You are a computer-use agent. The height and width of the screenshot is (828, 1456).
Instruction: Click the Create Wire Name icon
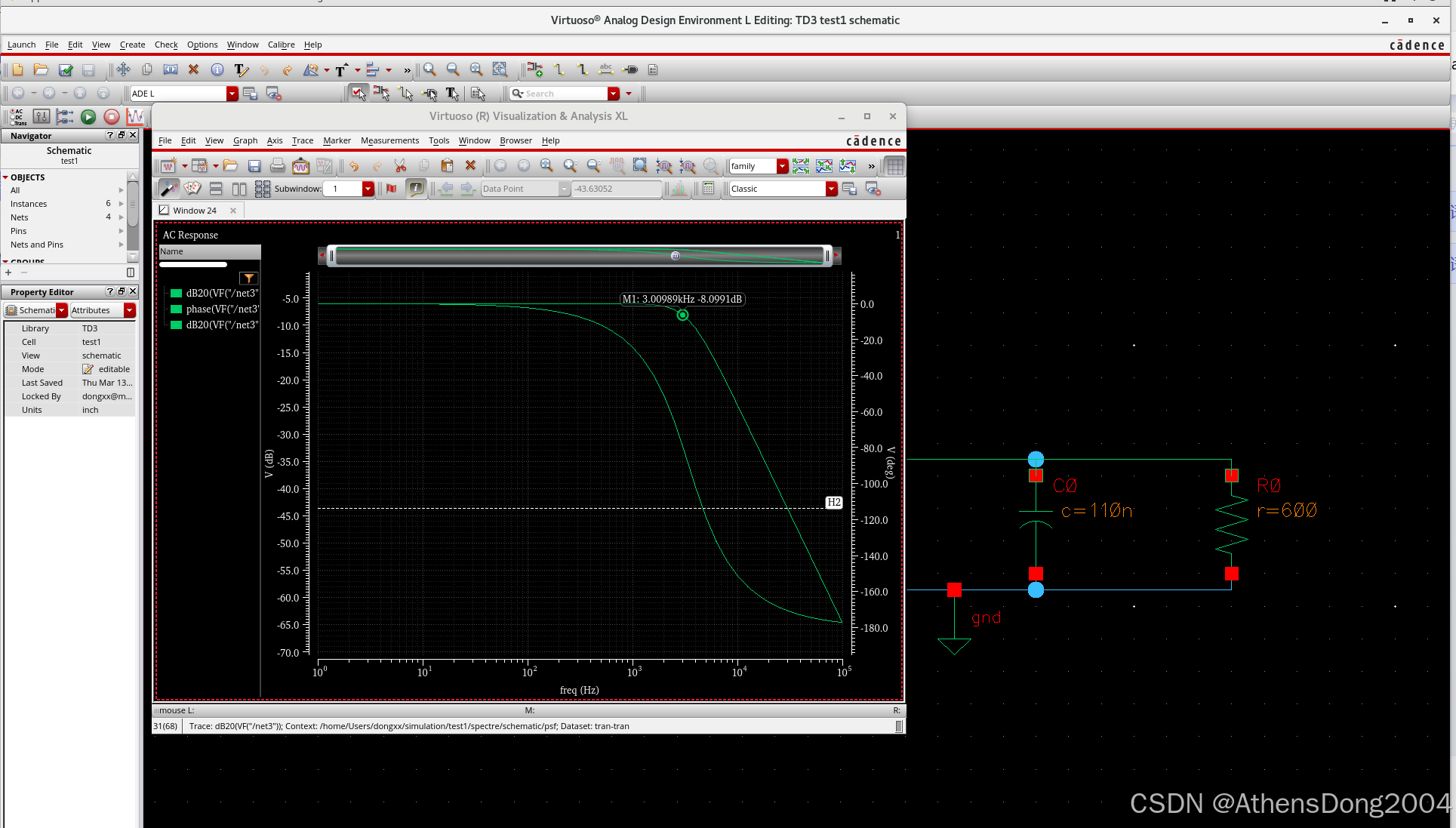tap(605, 70)
